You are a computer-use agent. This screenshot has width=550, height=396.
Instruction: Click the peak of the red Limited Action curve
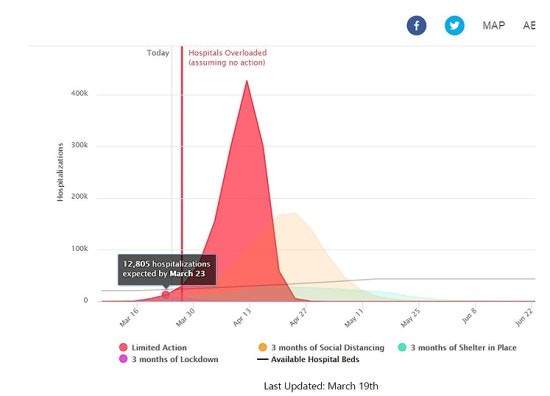pyautogui.click(x=247, y=82)
